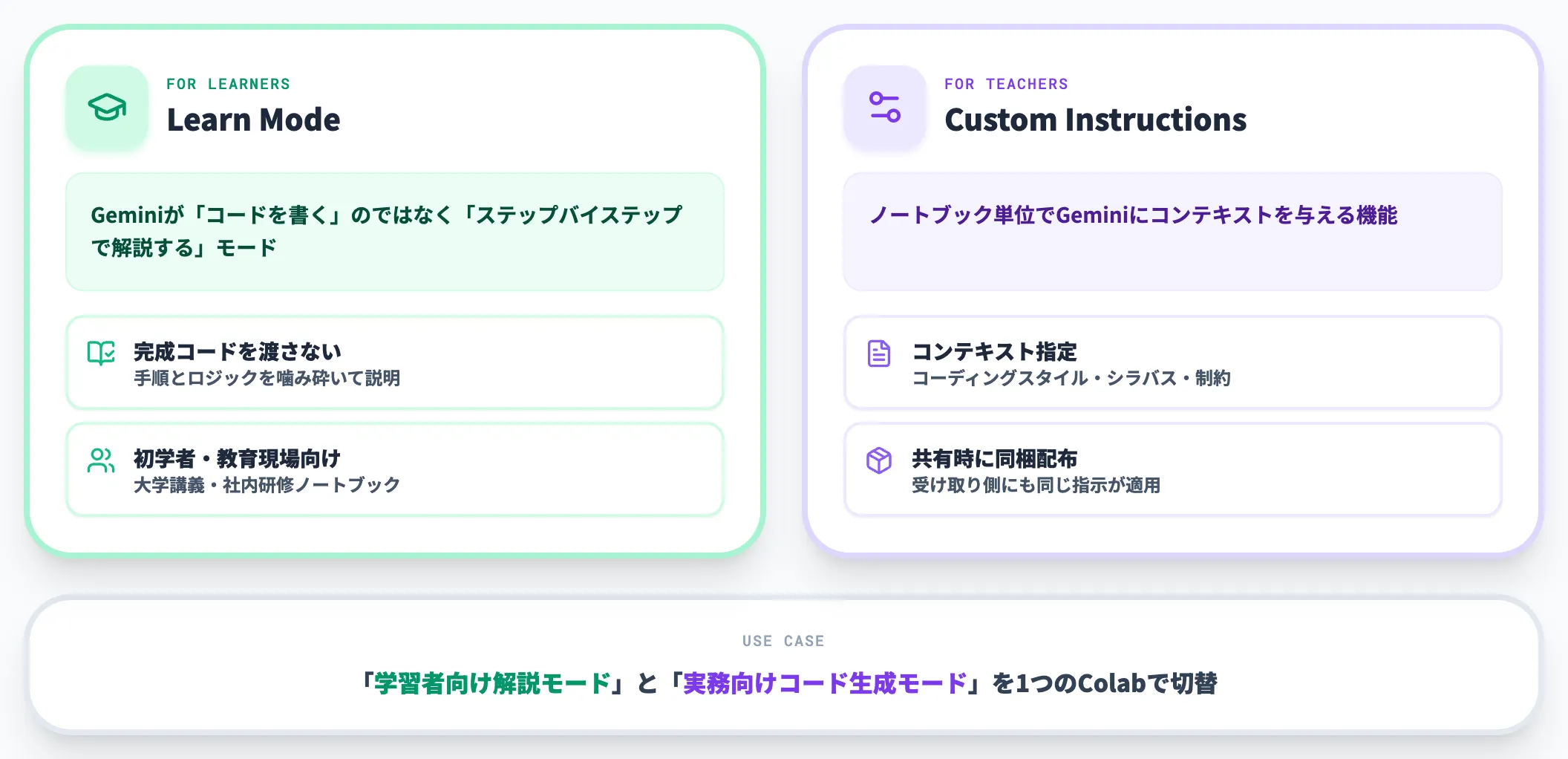This screenshot has width=1568, height=759.
Task: Click the green description box about ステップバイステップ
Action: 395,232
